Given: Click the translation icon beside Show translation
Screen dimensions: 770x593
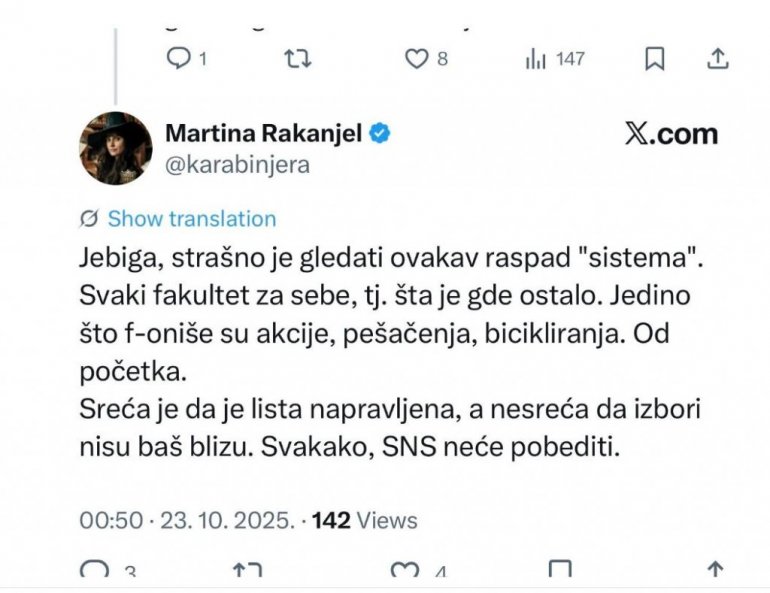Looking at the screenshot, I should [x=88, y=219].
